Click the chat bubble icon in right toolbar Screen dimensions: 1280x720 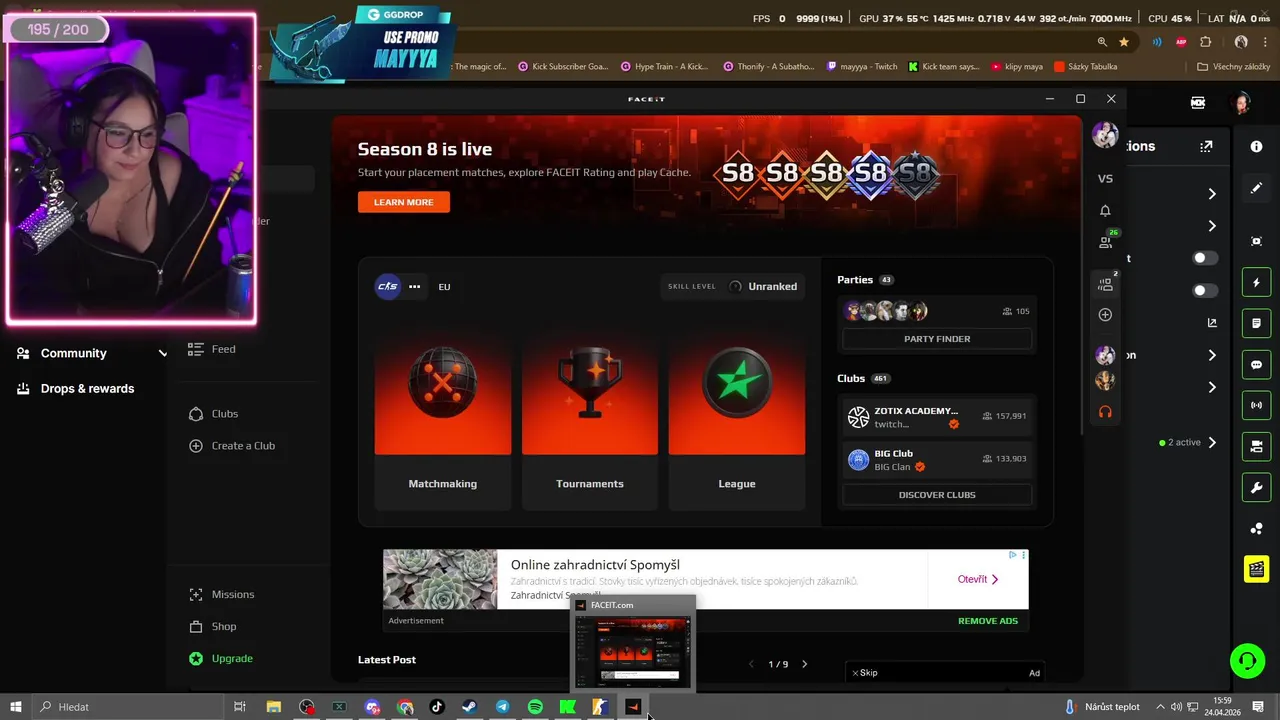point(1257,365)
